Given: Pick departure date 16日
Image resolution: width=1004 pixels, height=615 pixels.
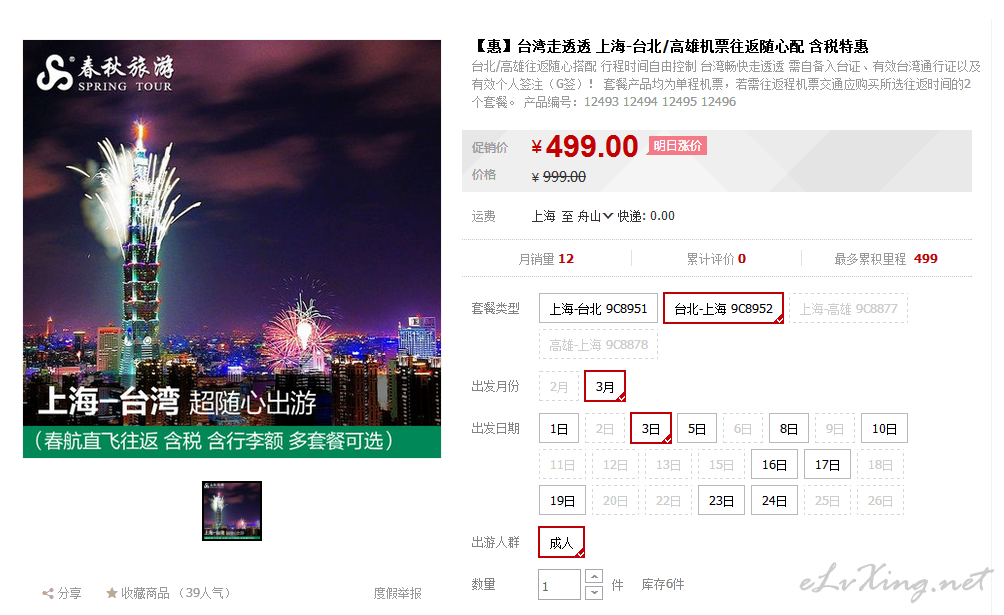Looking at the screenshot, I should 774,464.
